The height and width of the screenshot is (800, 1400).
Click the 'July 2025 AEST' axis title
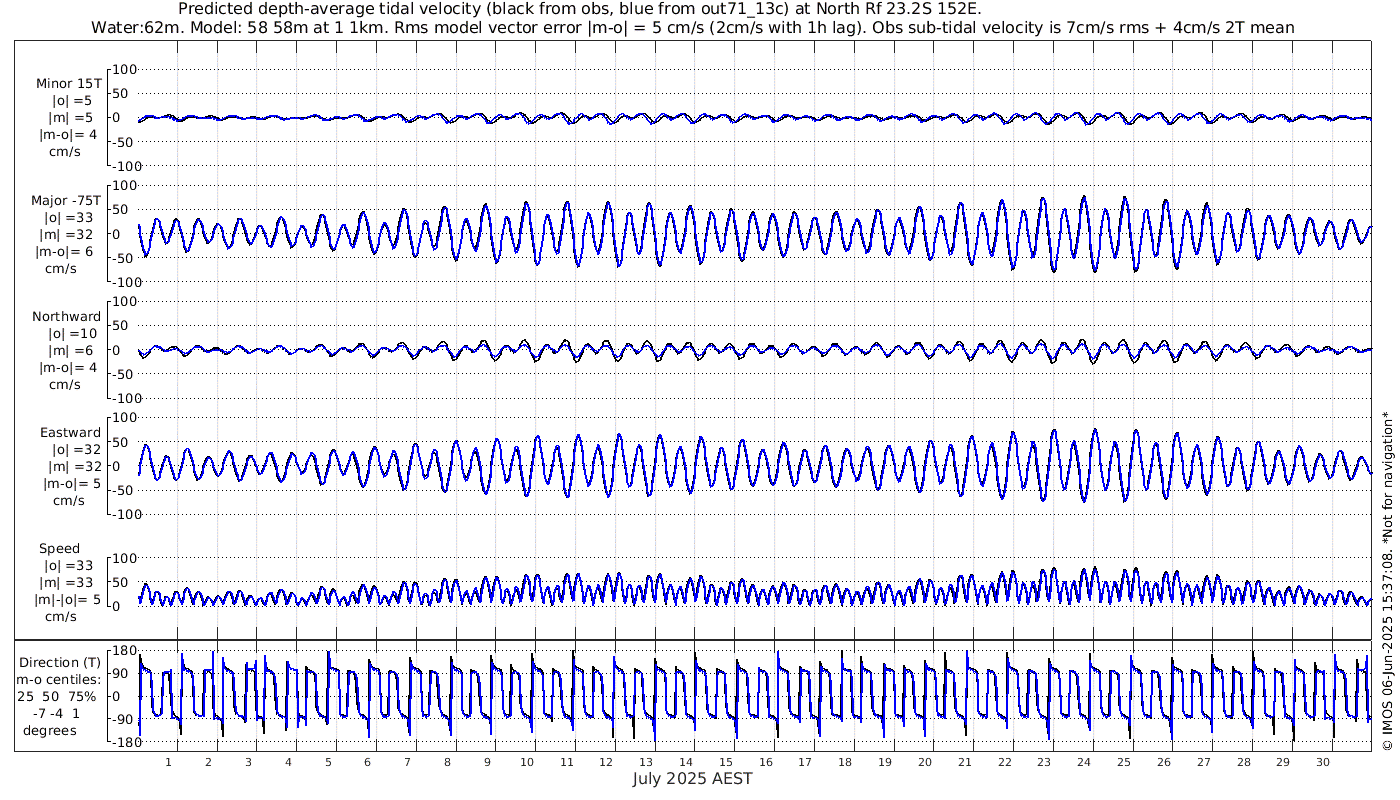tap(693, 778)
